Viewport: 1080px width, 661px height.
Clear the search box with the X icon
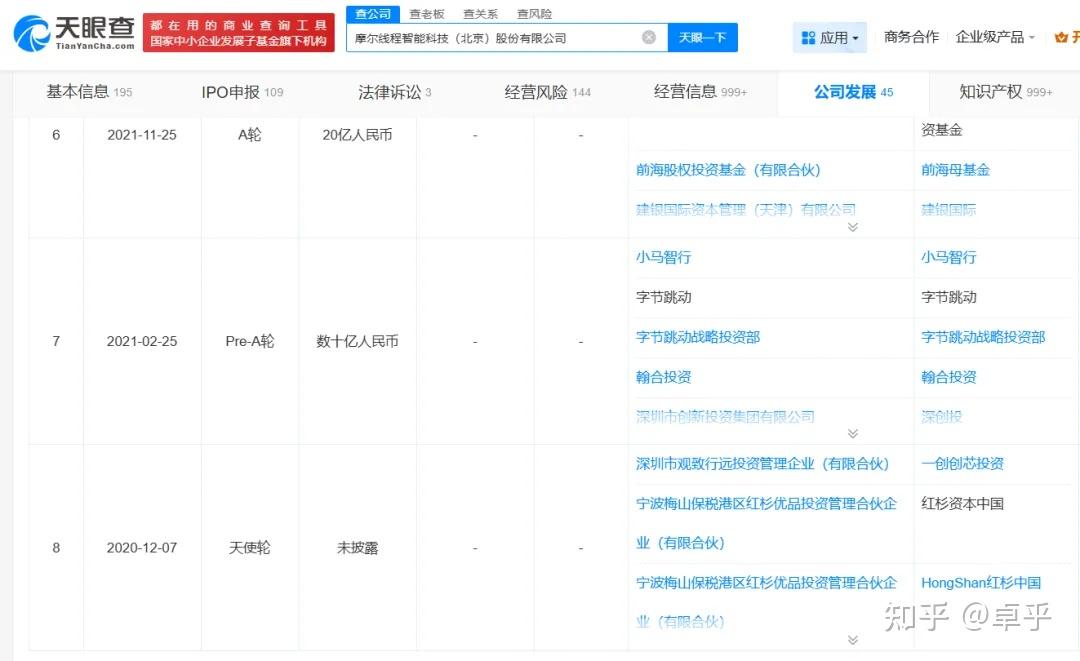[x=649, y=37]
